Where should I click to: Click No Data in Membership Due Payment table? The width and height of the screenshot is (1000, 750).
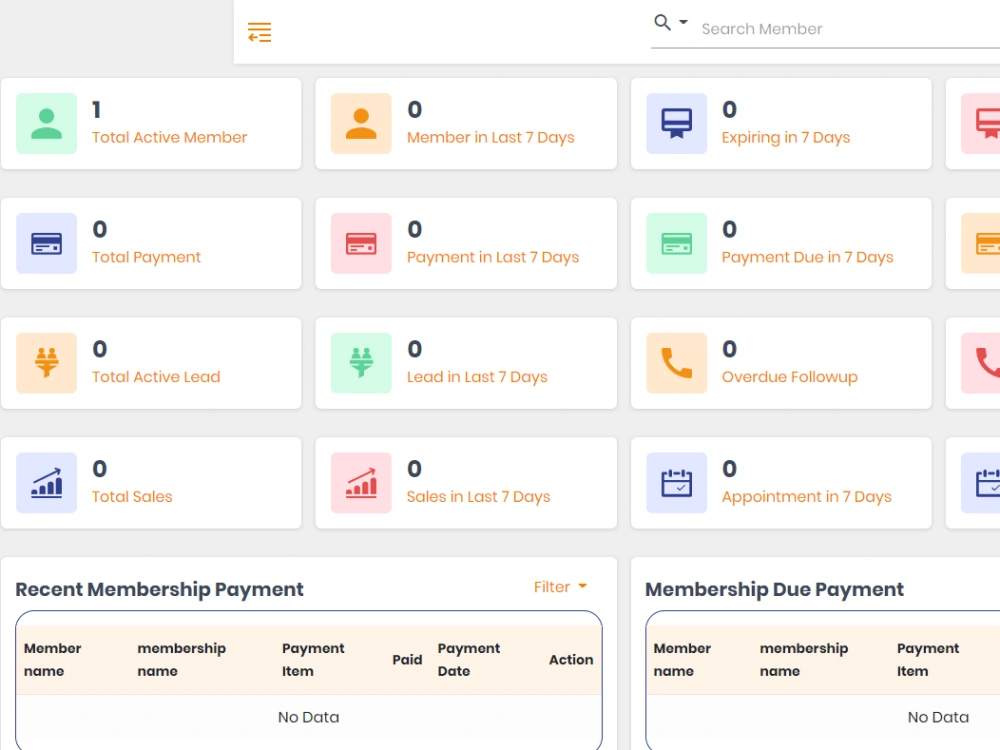[x=938, y=717]
